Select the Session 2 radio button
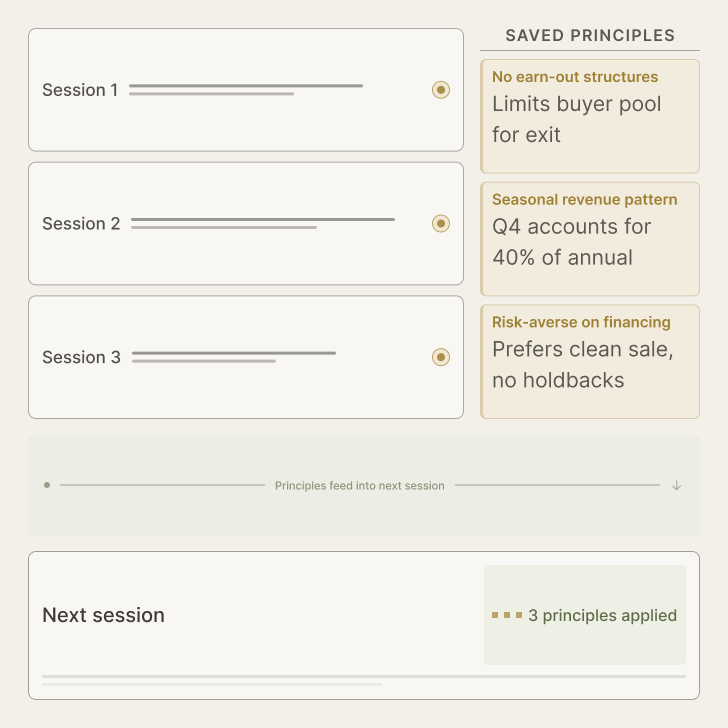Image resolution: width=728 pixels, height=728 pixels. click(441, 224)
